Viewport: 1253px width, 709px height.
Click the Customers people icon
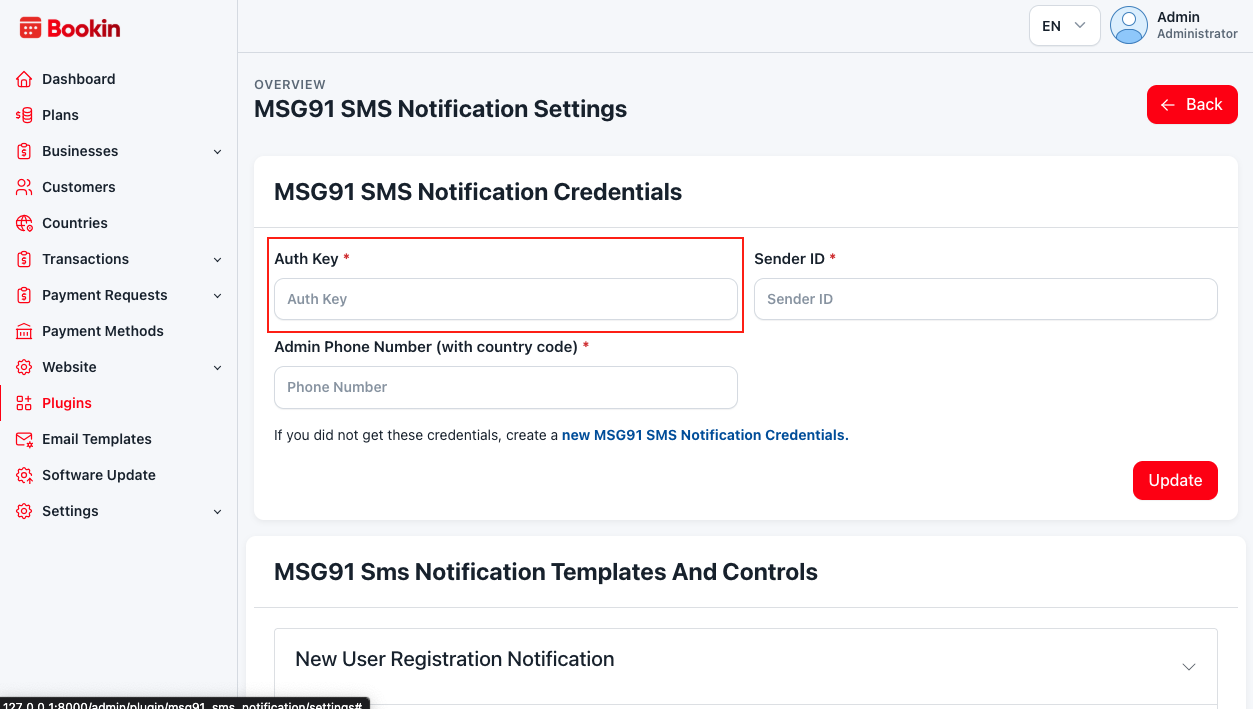(x=24, y=187)
